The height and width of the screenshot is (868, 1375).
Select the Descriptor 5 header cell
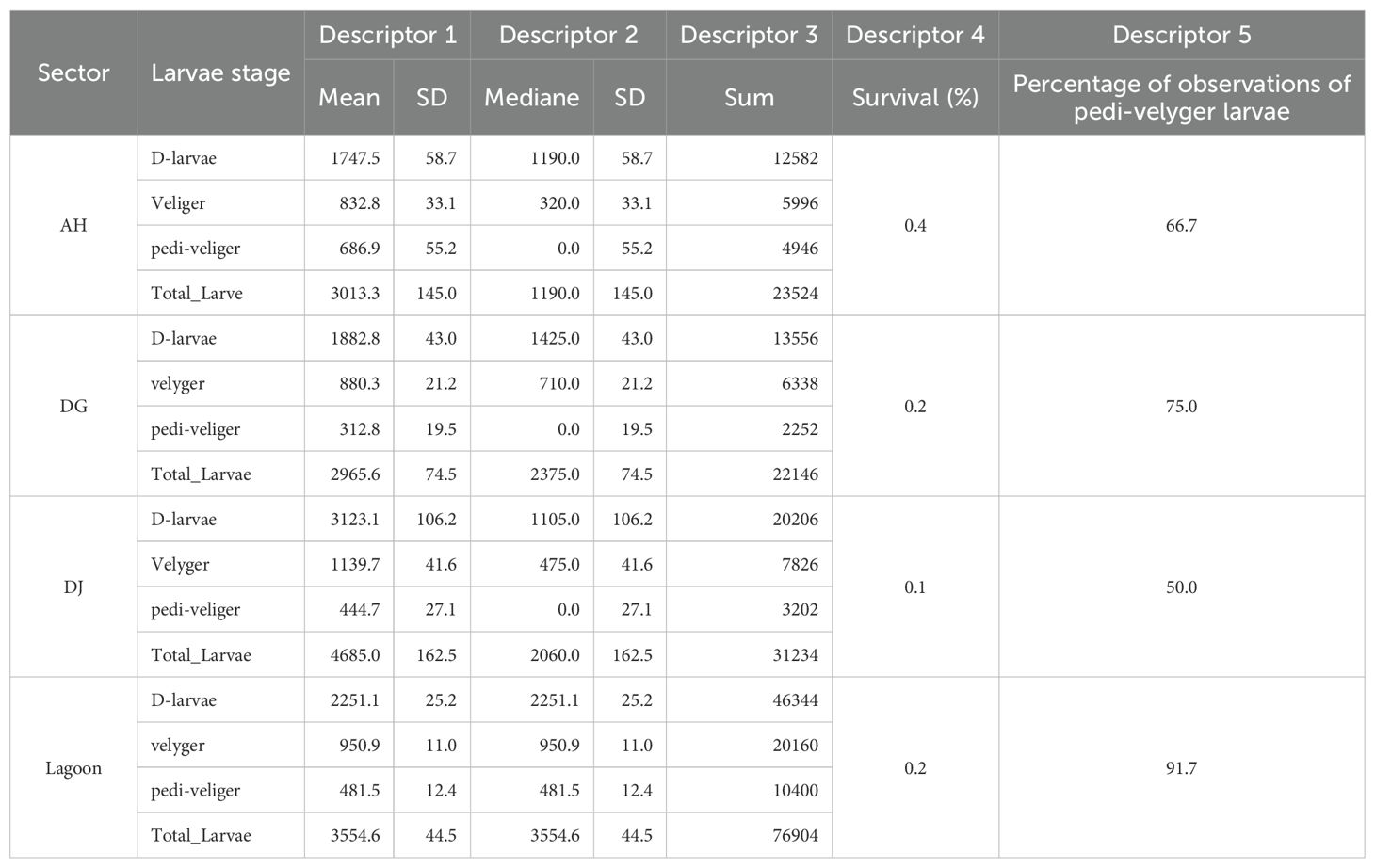[x=1181, y=36]
